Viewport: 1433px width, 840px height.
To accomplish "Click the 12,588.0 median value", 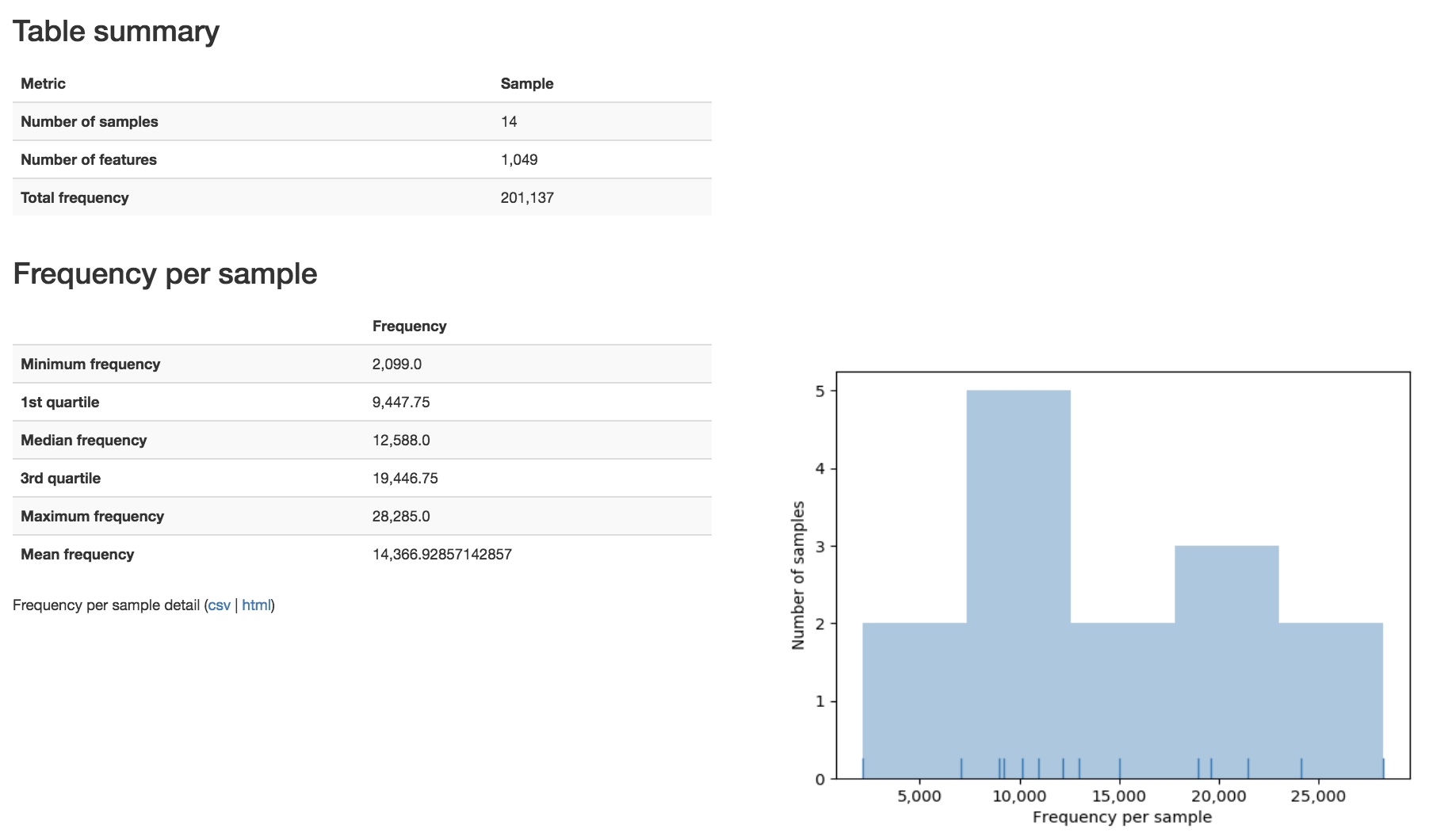I will 401,441.
